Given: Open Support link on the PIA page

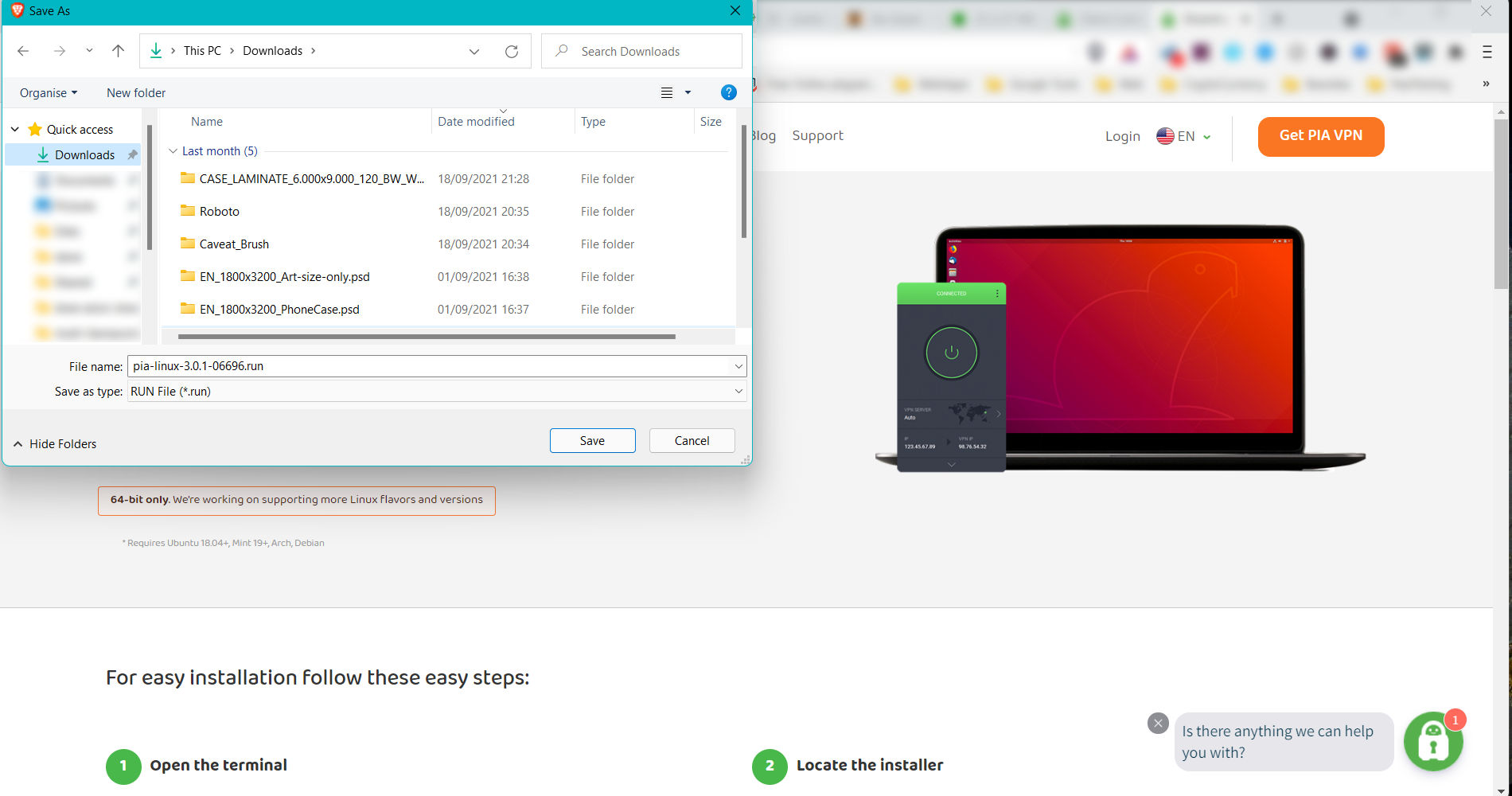Looking at the screenshot, I should point(817,136).
